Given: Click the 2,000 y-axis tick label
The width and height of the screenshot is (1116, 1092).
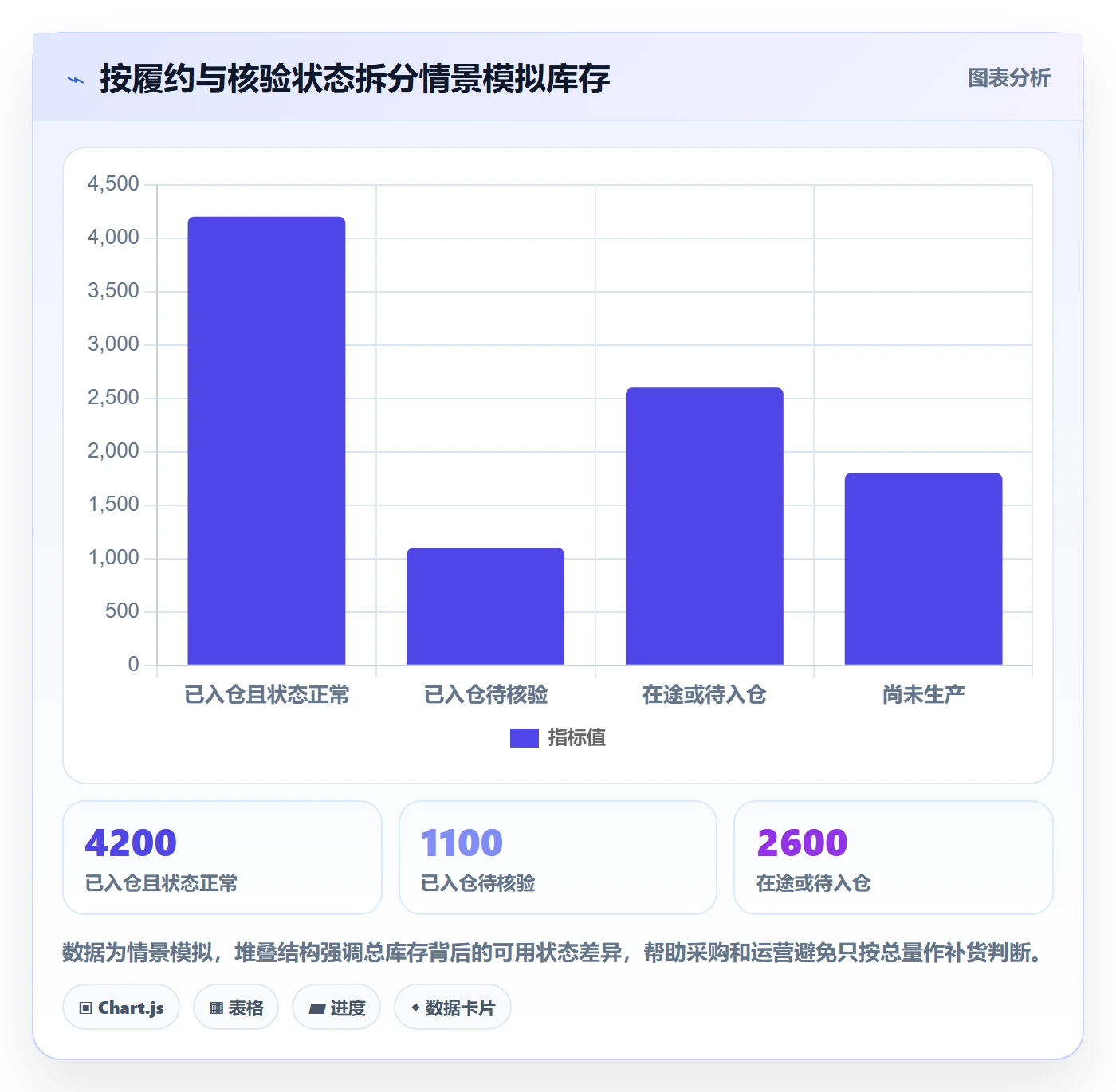Looking at the screenshot, I should click(x=113, y=451).
